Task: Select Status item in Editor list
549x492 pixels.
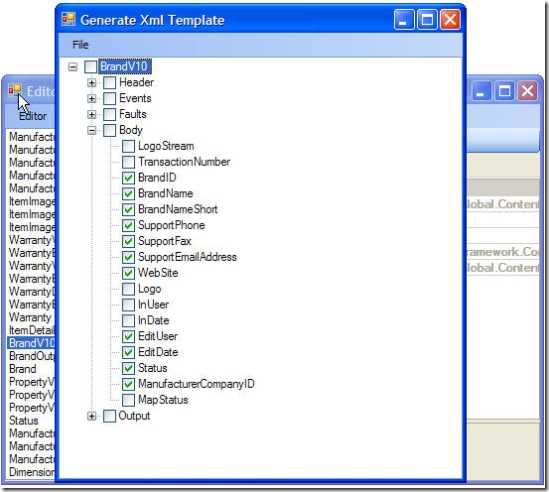Action: pyautogui.click(x=24, y=421)
